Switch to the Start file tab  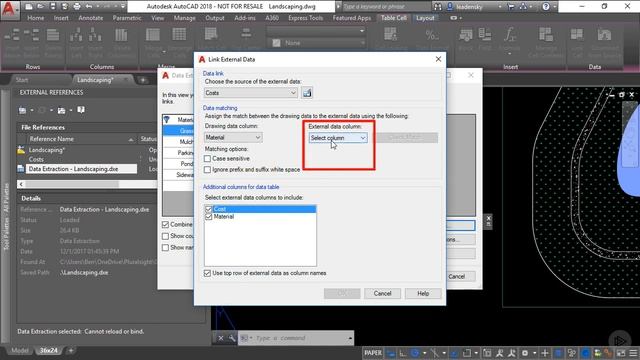(22, 80)
